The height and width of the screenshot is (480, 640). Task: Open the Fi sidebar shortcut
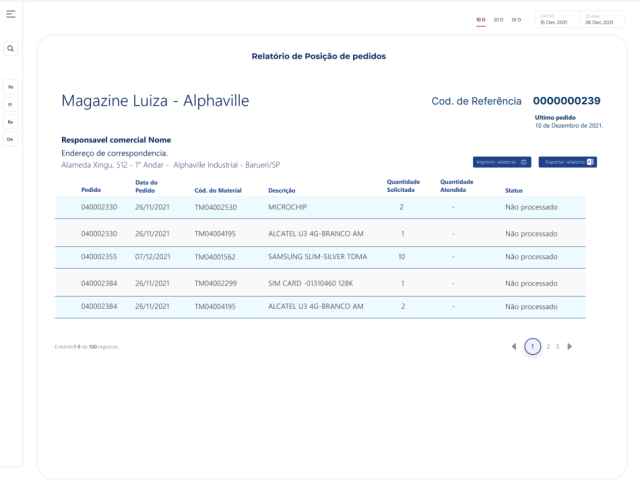click(x=11, y=104)
